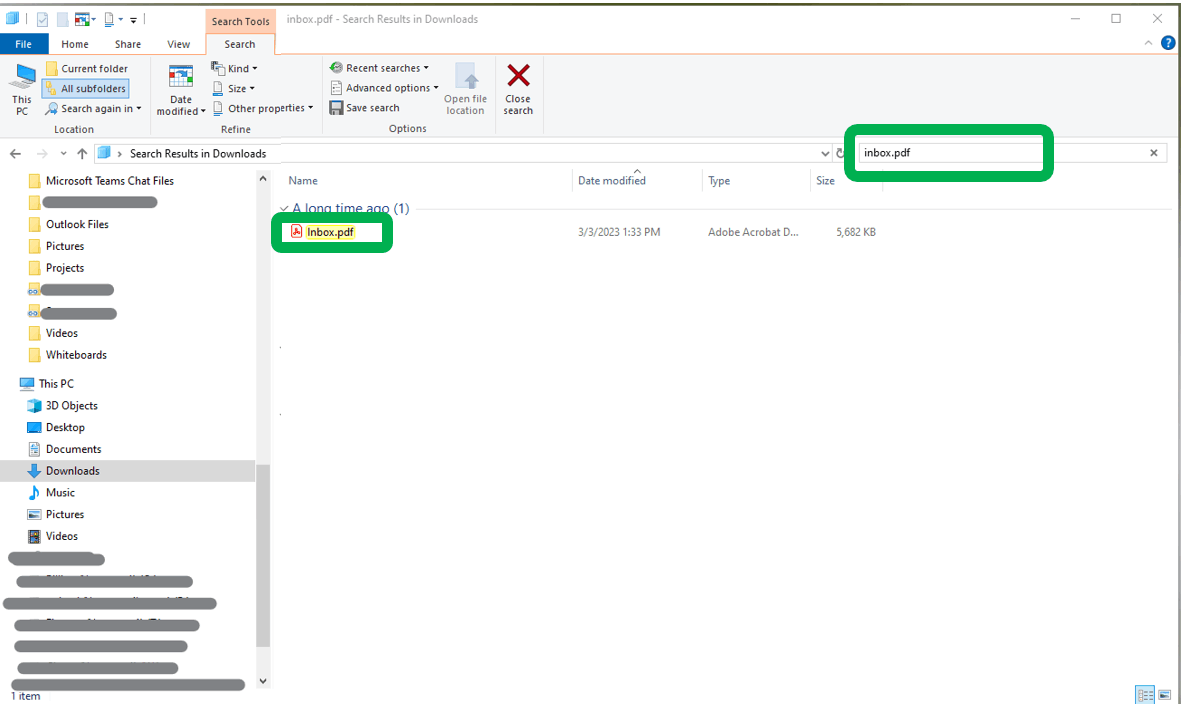Click the quick access properties checkmark icon
The height and width of the screenshot is (704, 1187).
(42, 20)
